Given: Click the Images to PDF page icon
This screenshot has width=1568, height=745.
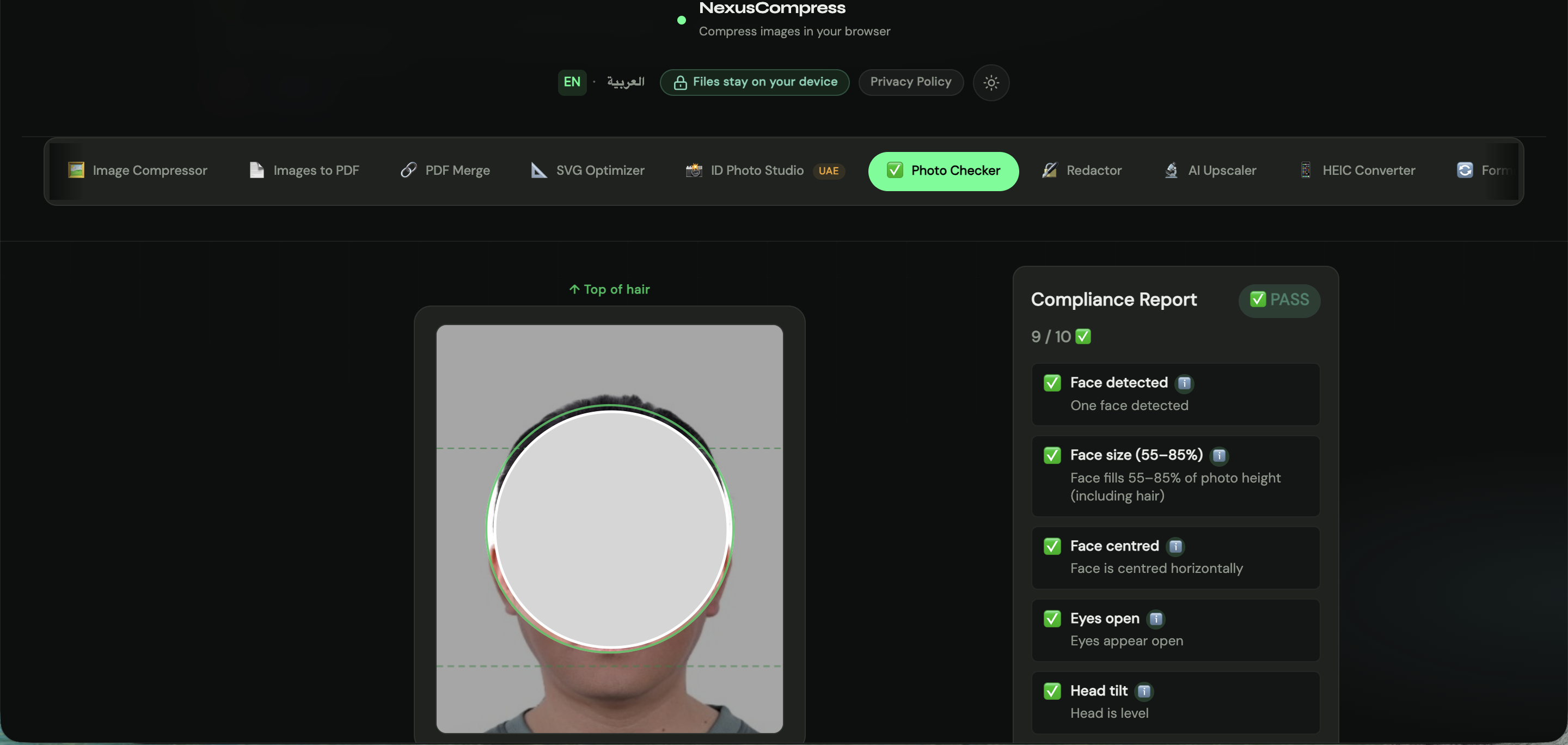Looking at the screenshot, I should (257, 170).
